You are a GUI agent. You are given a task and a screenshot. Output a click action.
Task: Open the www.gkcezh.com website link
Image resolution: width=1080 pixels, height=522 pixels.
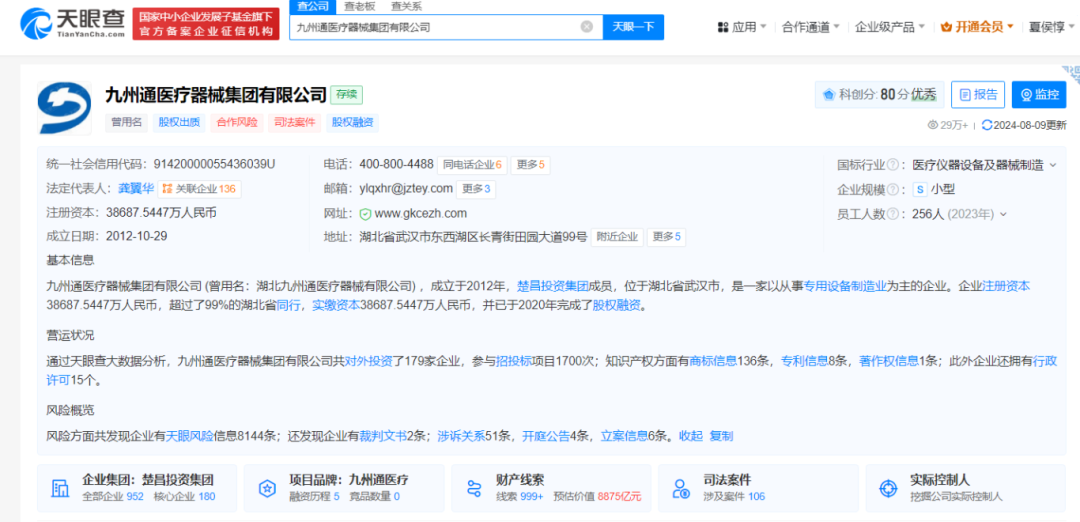click(421, 213)
